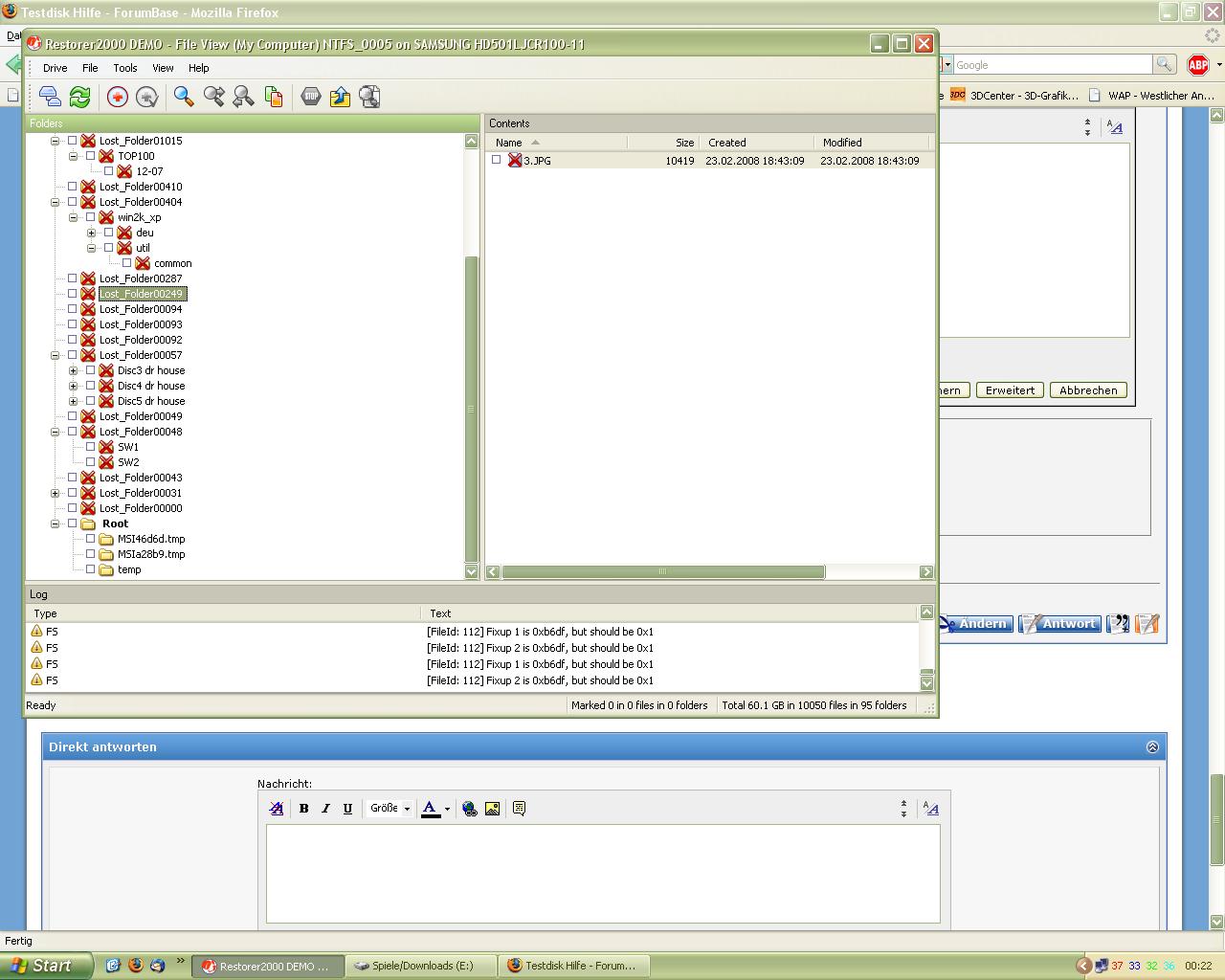Open the Help menu
The width and height of the screenshot is (1225, 980).
pyautogui.click(x=198, y=68)
